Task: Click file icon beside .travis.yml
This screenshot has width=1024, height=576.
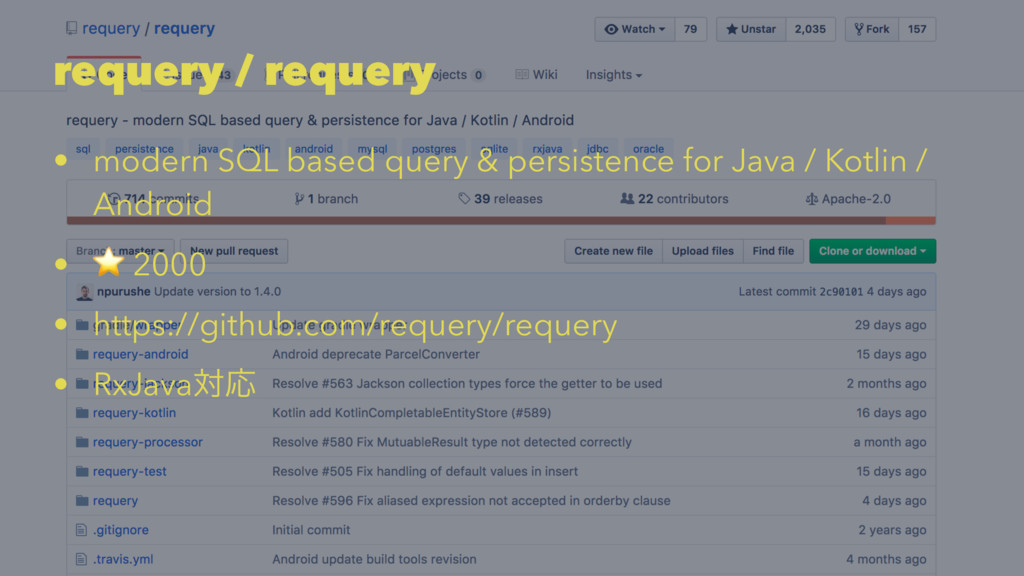Action: click(x=81, y=560)
